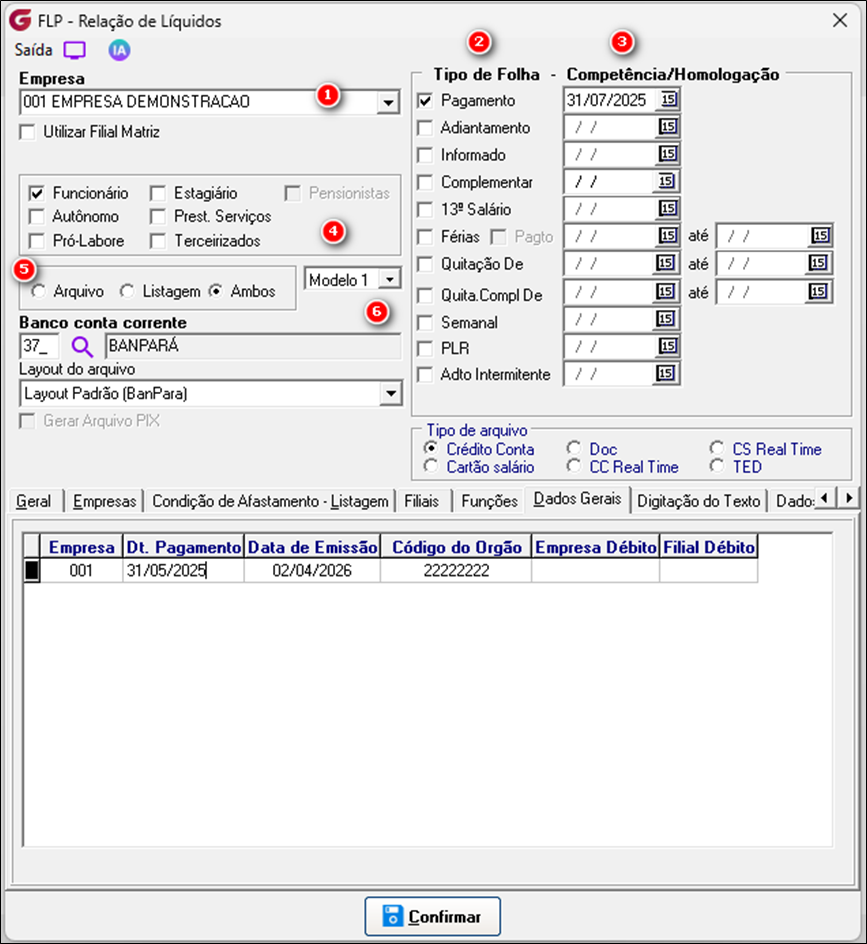Click the bank code field 37
The image size is (867, 944).
point(39,346)
